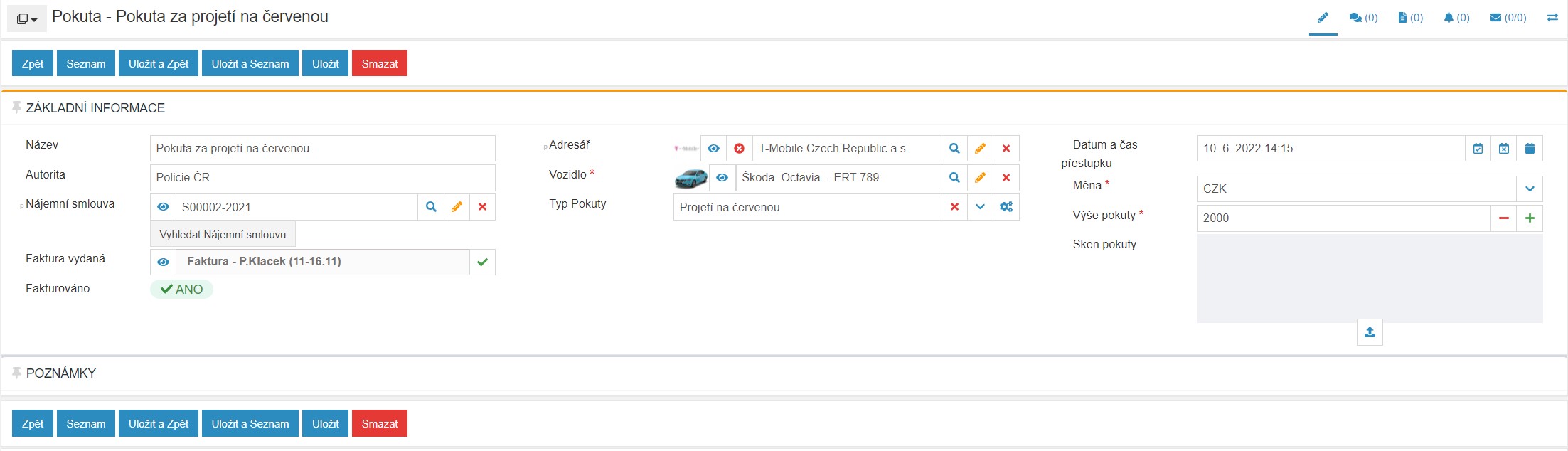Switch to the edit pencil tab

(1323, 18)
